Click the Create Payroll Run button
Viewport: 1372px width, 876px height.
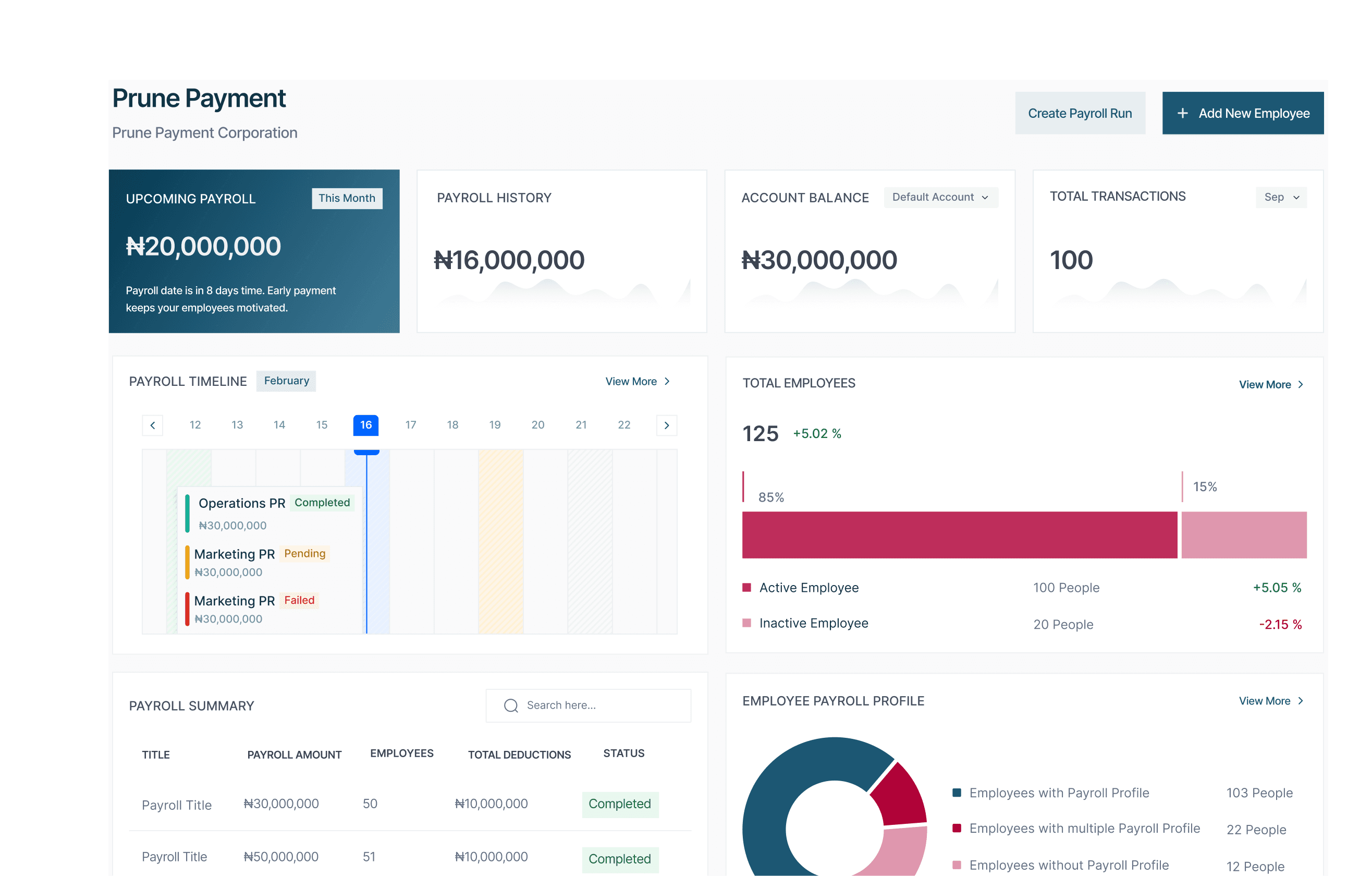[1080, 114]
